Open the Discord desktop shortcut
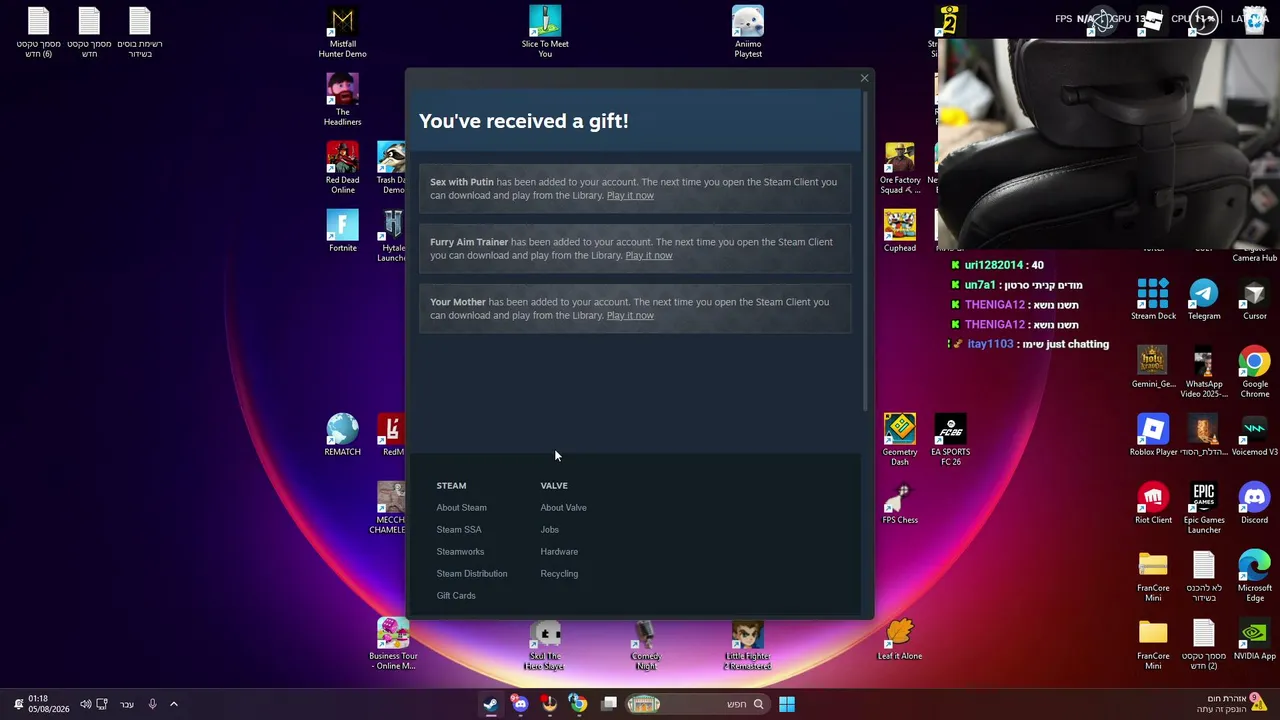 pos(1254,503)
